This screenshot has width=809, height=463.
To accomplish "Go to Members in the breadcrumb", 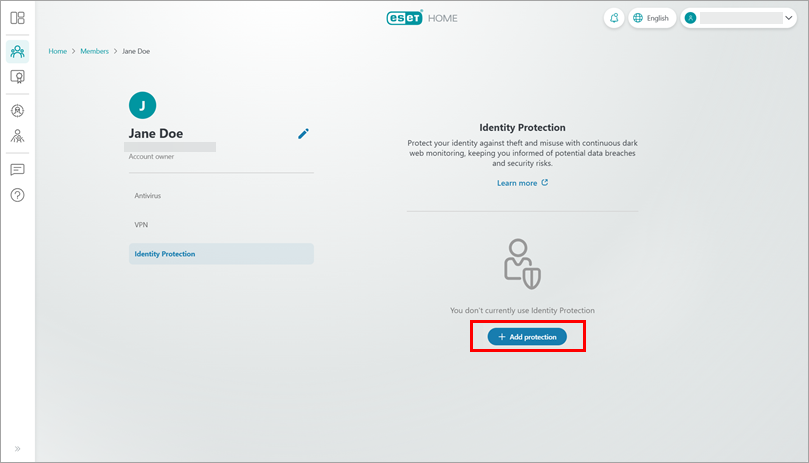I will (95, 51).
